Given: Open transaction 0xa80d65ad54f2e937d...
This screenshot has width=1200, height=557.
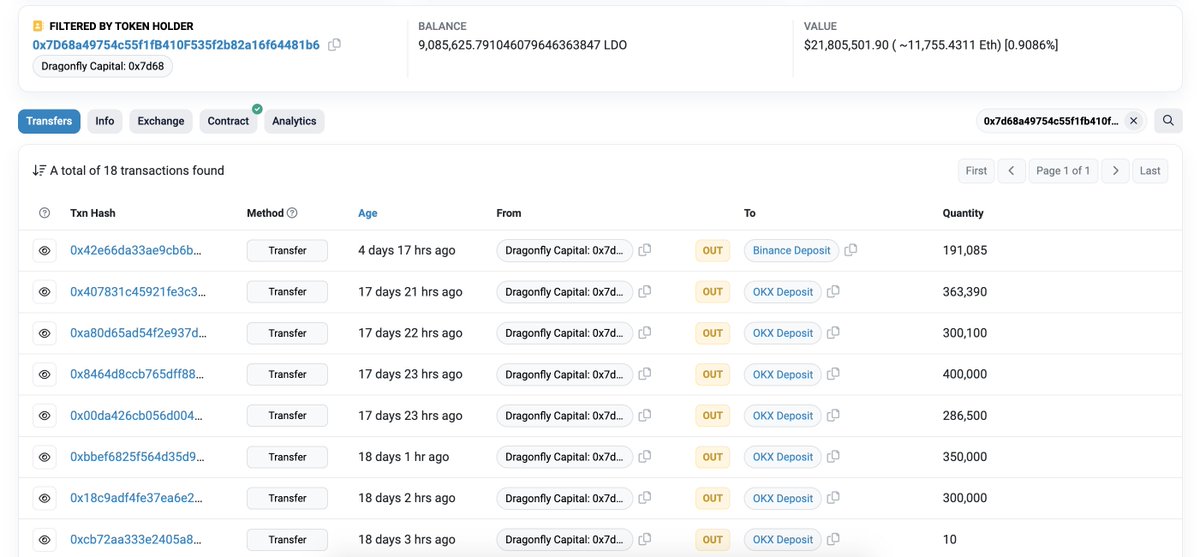Looking at the screenshot, I should click(x=138, y=333).
